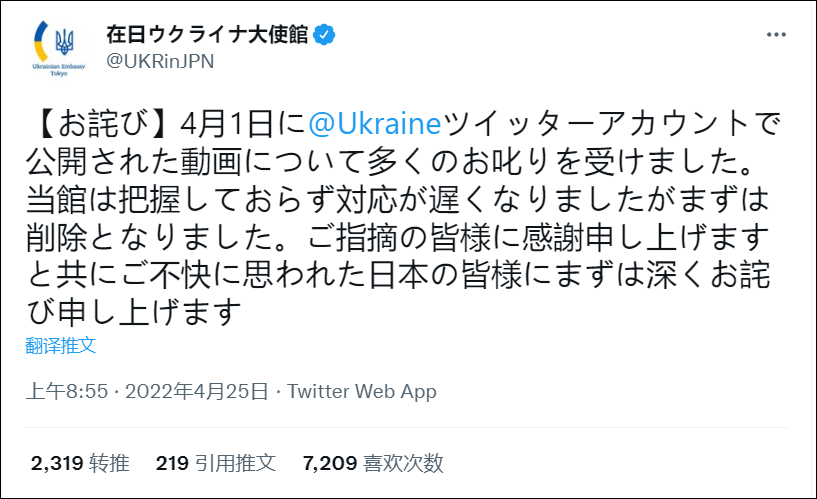View the 7,209 喜欢次数 likes list
817x499 pixels.
(x=372, y=463)
